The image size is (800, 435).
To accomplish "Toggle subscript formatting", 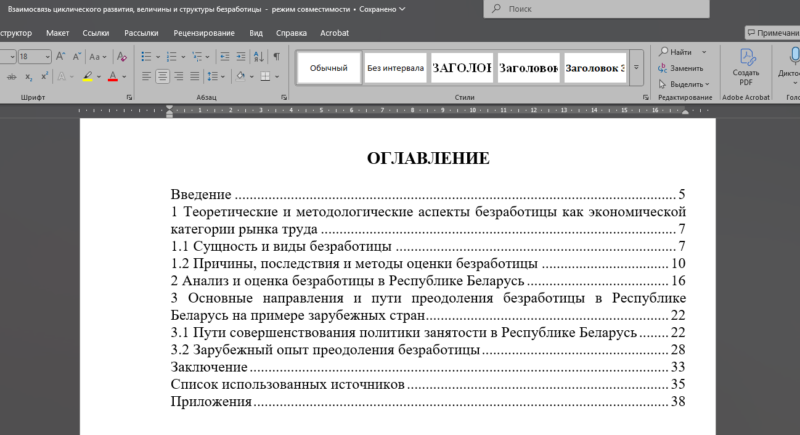I will coord(29,76).
